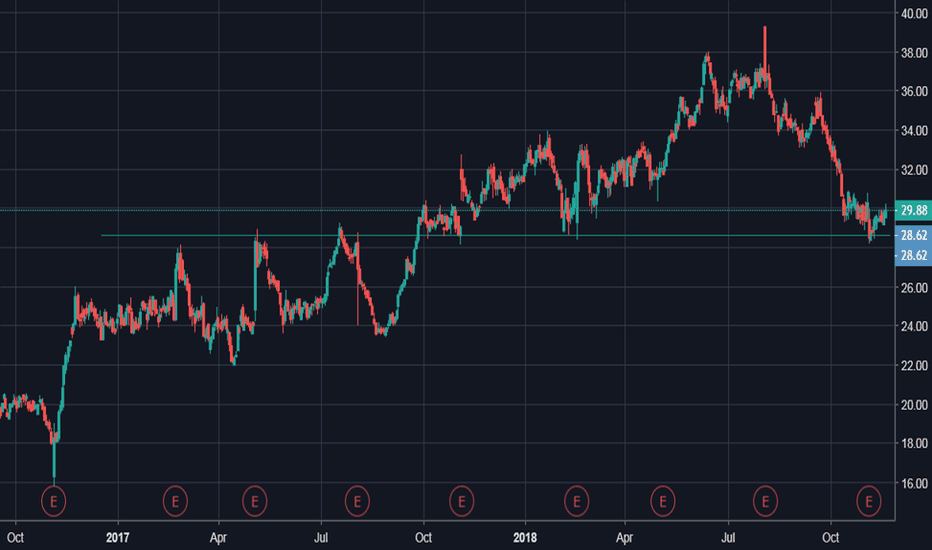Screen dimensions: 932x550
Task: Click the 22.00 price axis label
Action: click(914, 366)
